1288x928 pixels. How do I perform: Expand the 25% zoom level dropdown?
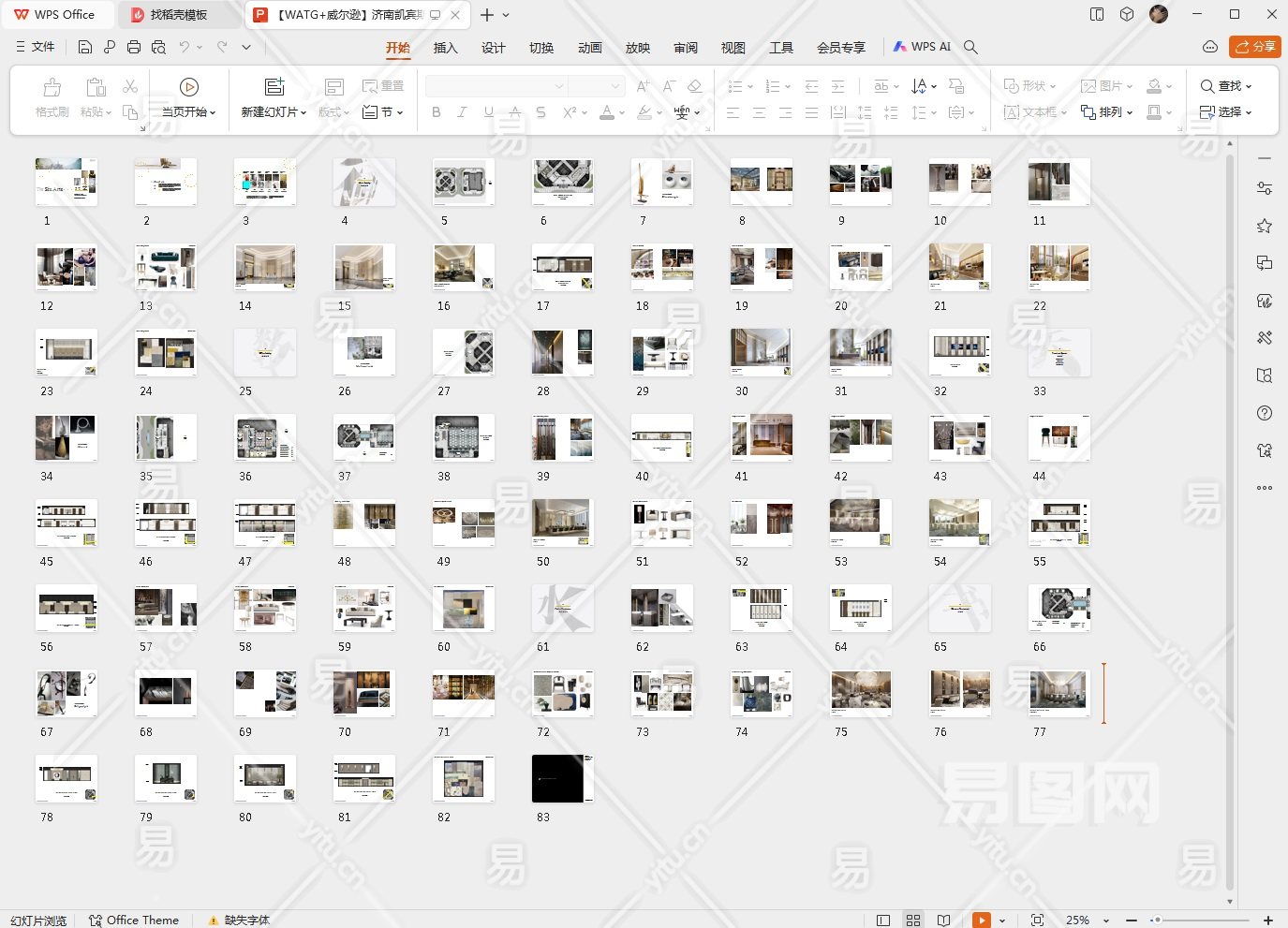[1106, 921]
